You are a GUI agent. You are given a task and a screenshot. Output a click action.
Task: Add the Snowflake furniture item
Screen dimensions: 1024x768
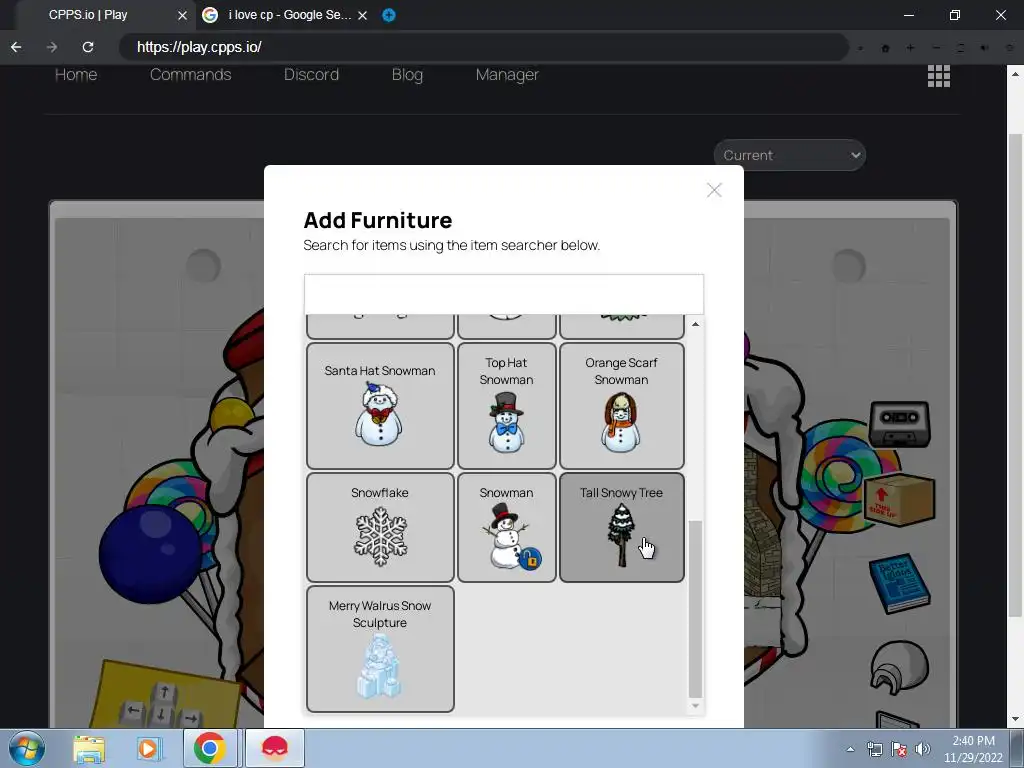[380, 527]
